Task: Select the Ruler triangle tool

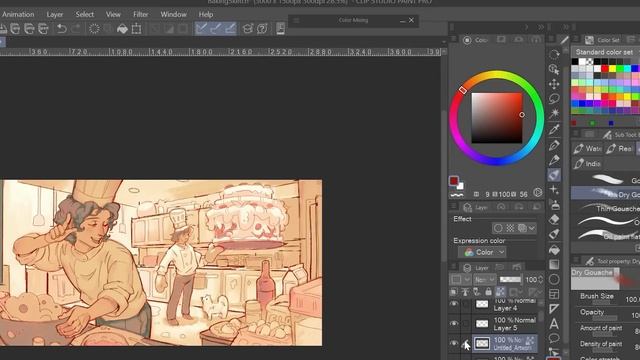Action: 554,309
